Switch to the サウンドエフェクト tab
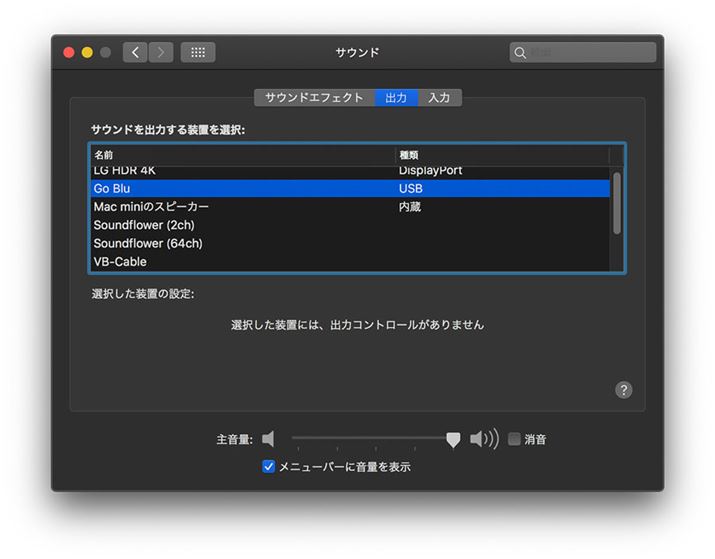Viewport: 715px width, 559px height. (314, 98)
